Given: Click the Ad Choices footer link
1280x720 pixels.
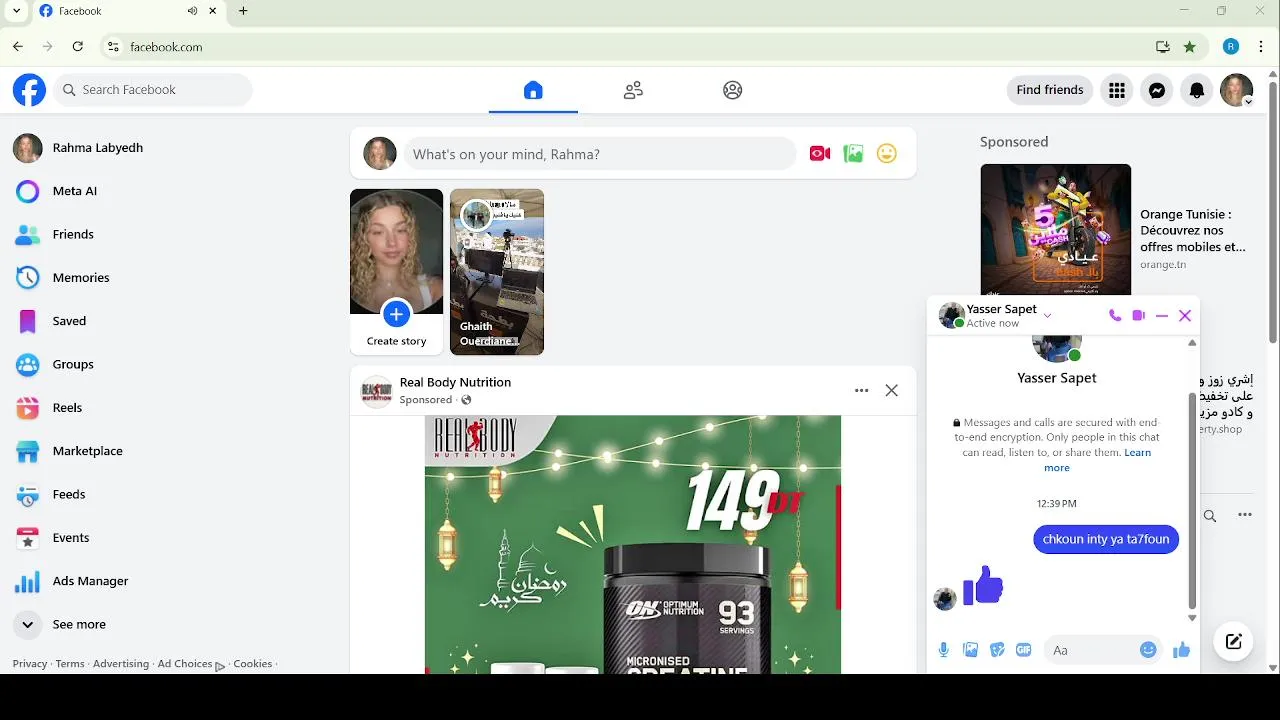Looking at the screenshot, I should (x=190, y=664).
